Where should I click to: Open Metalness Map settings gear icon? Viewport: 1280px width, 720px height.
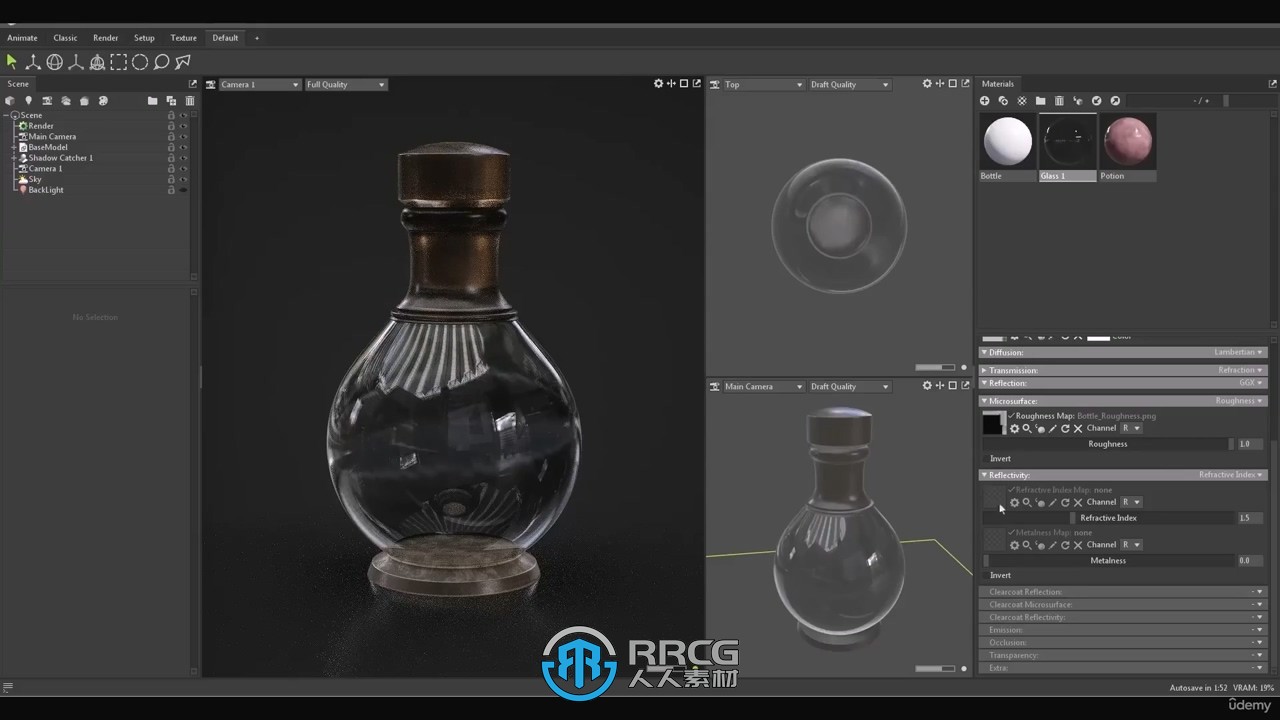pos(1014,545)
